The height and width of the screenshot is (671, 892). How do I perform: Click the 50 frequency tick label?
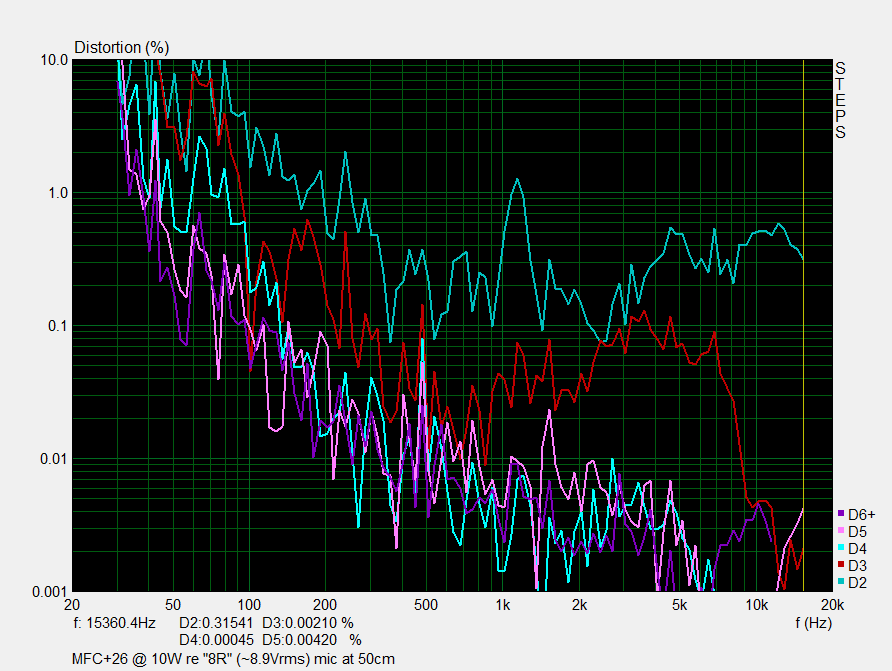(173, 605)
